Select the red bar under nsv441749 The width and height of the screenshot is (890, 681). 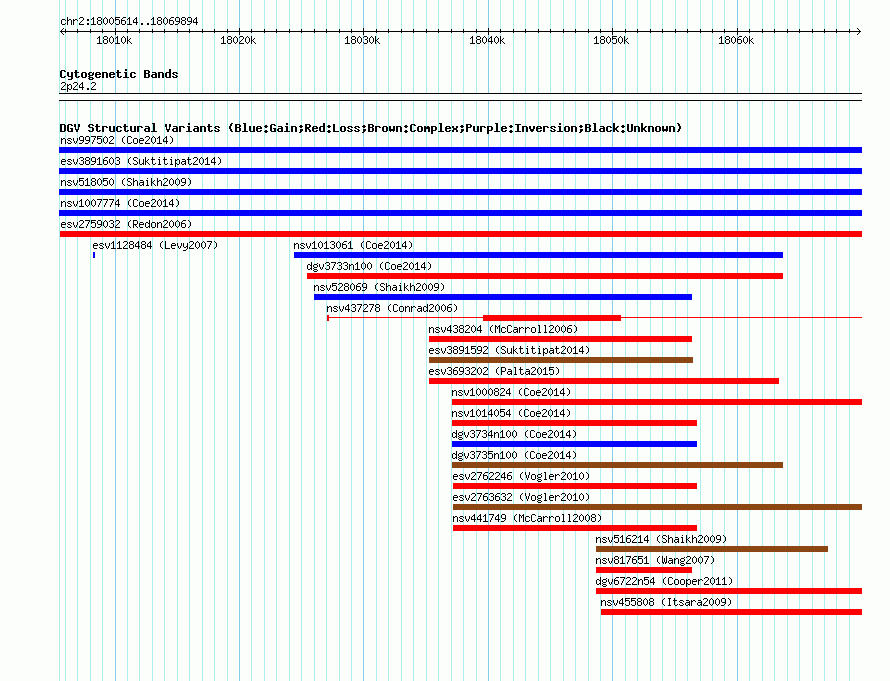575,528
